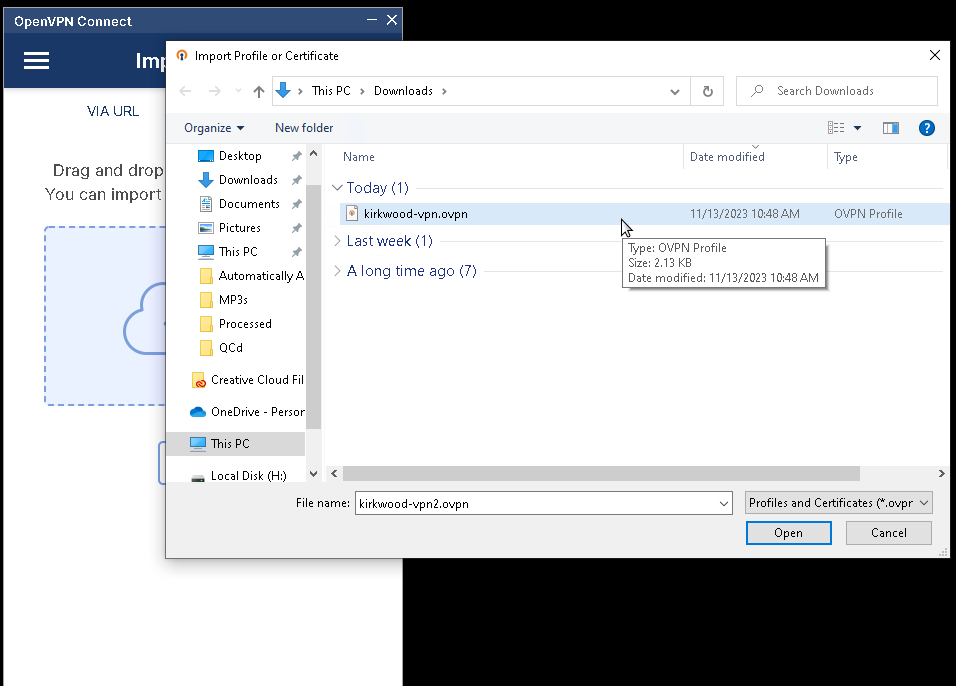Image resolution: width=956 pixels, height=686 pixels.
Task: Collapse the Today file group
Action: point(337,188)
